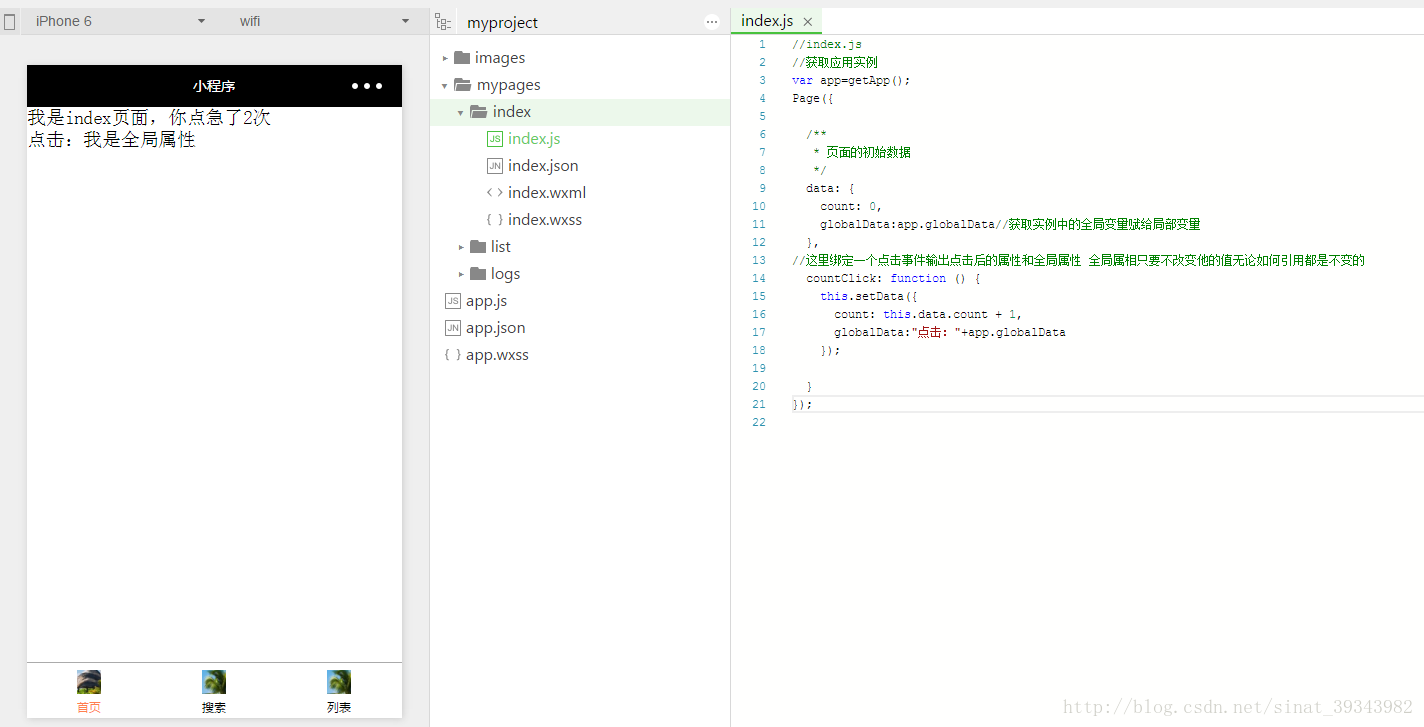This screenshot has width=1424, height=727.
Task: Expand the list folder arrow
Action: [x=461, y=247]
